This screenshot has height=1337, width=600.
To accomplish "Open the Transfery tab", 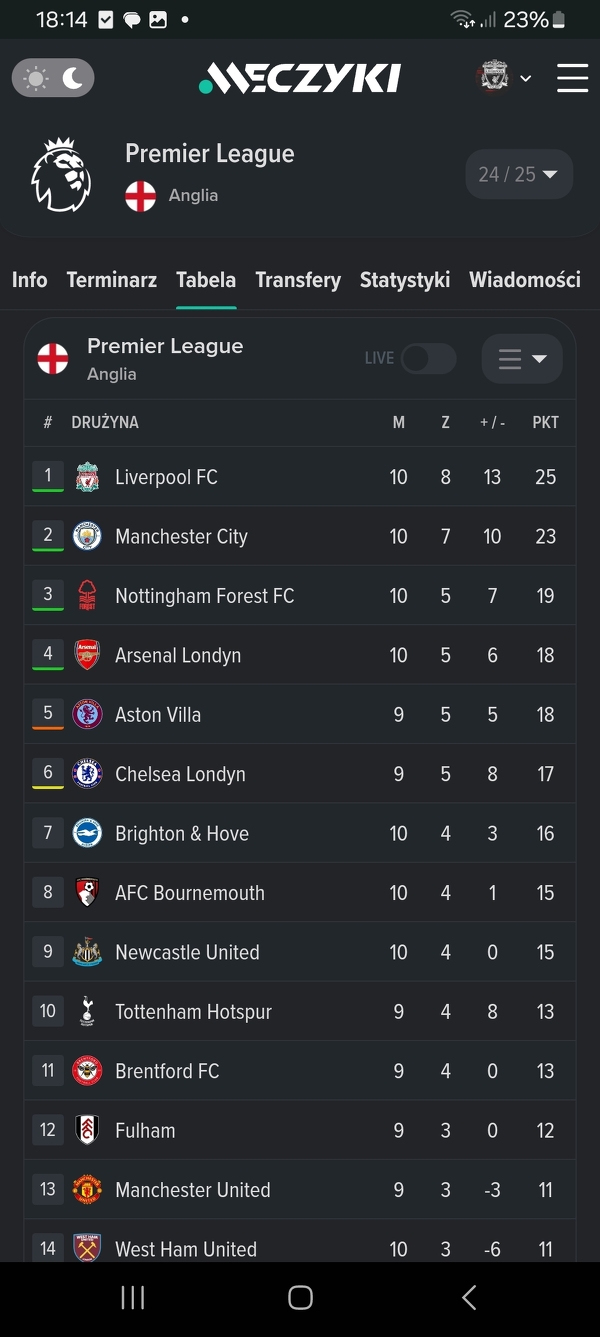I will (x=298, y=280).
